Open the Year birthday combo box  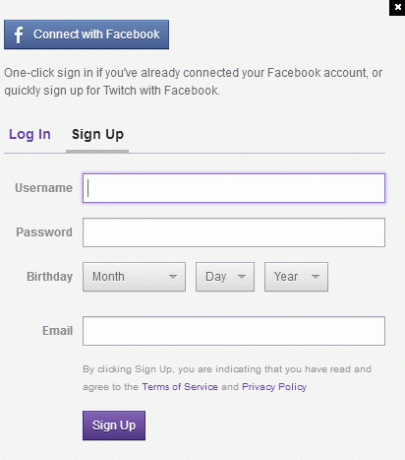point(296,277)
